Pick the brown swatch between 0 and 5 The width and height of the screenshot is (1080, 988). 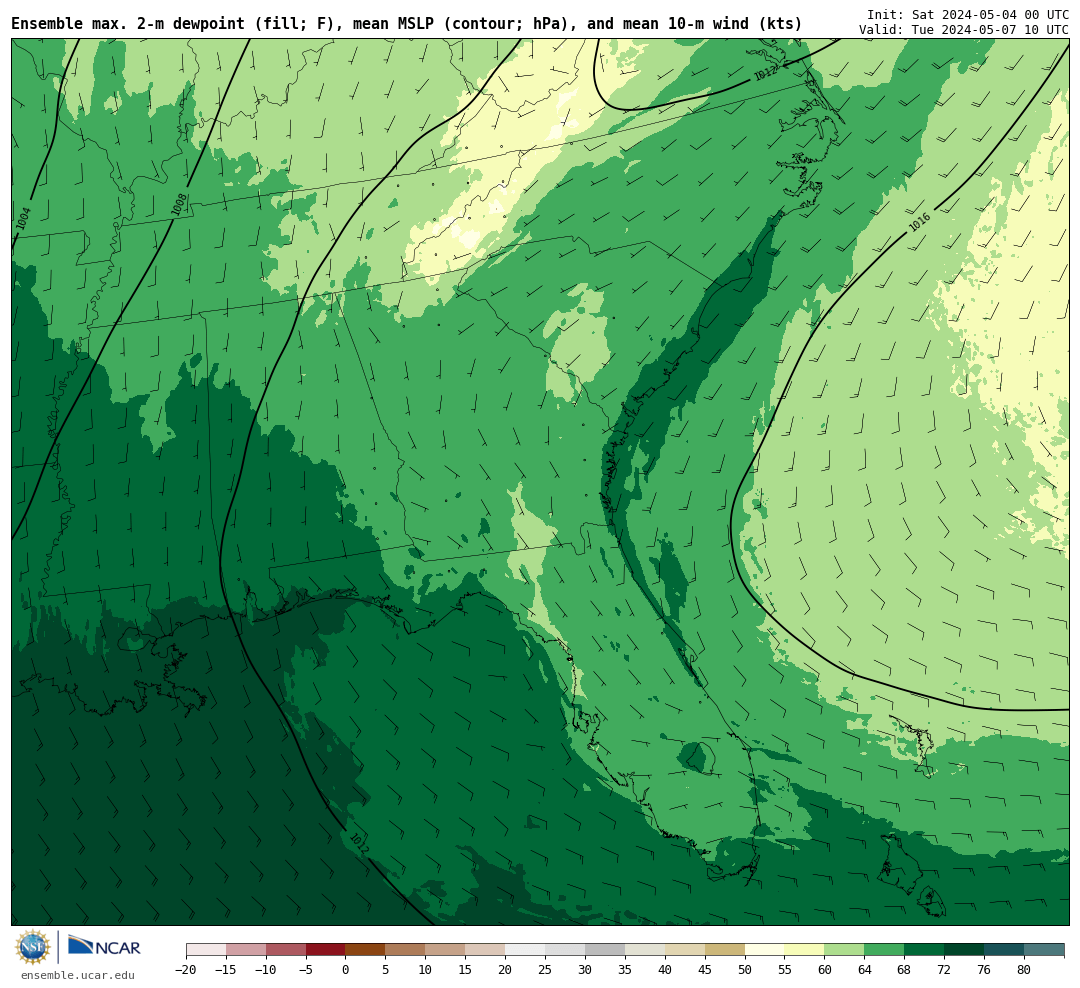tap(366, 950)
